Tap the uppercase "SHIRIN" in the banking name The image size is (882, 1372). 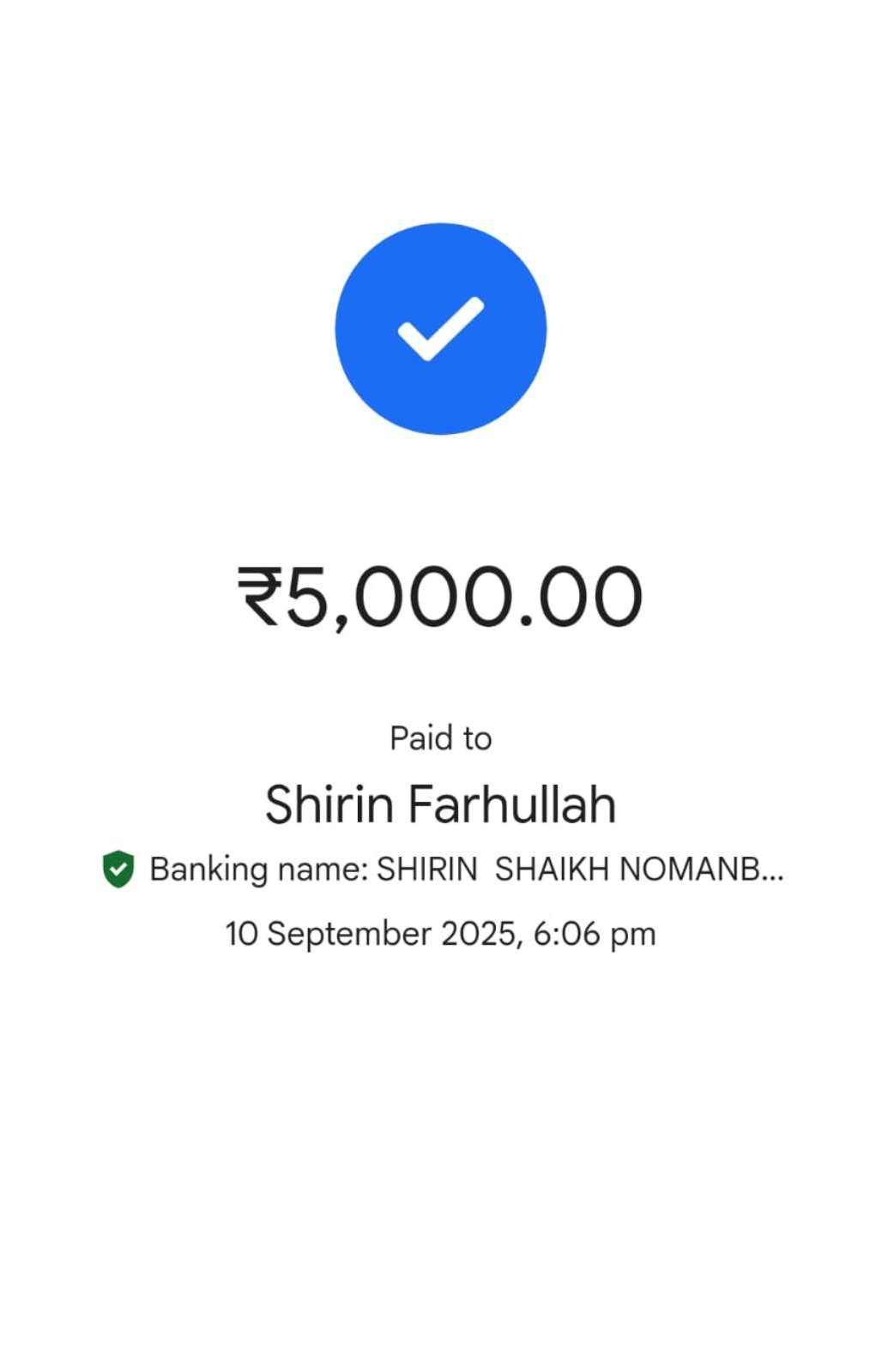[426, 870]
